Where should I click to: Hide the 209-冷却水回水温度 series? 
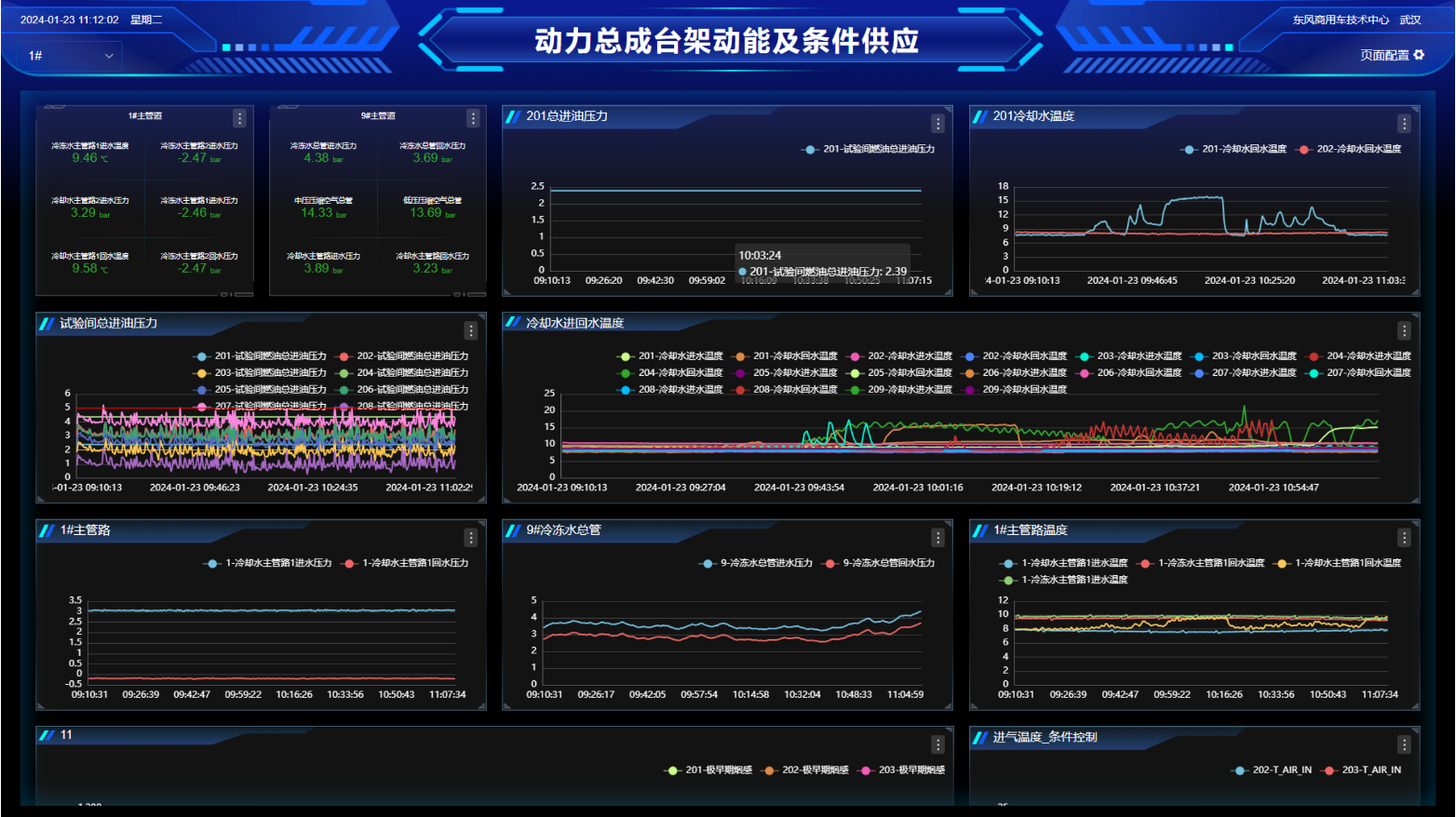point(1015,390)
